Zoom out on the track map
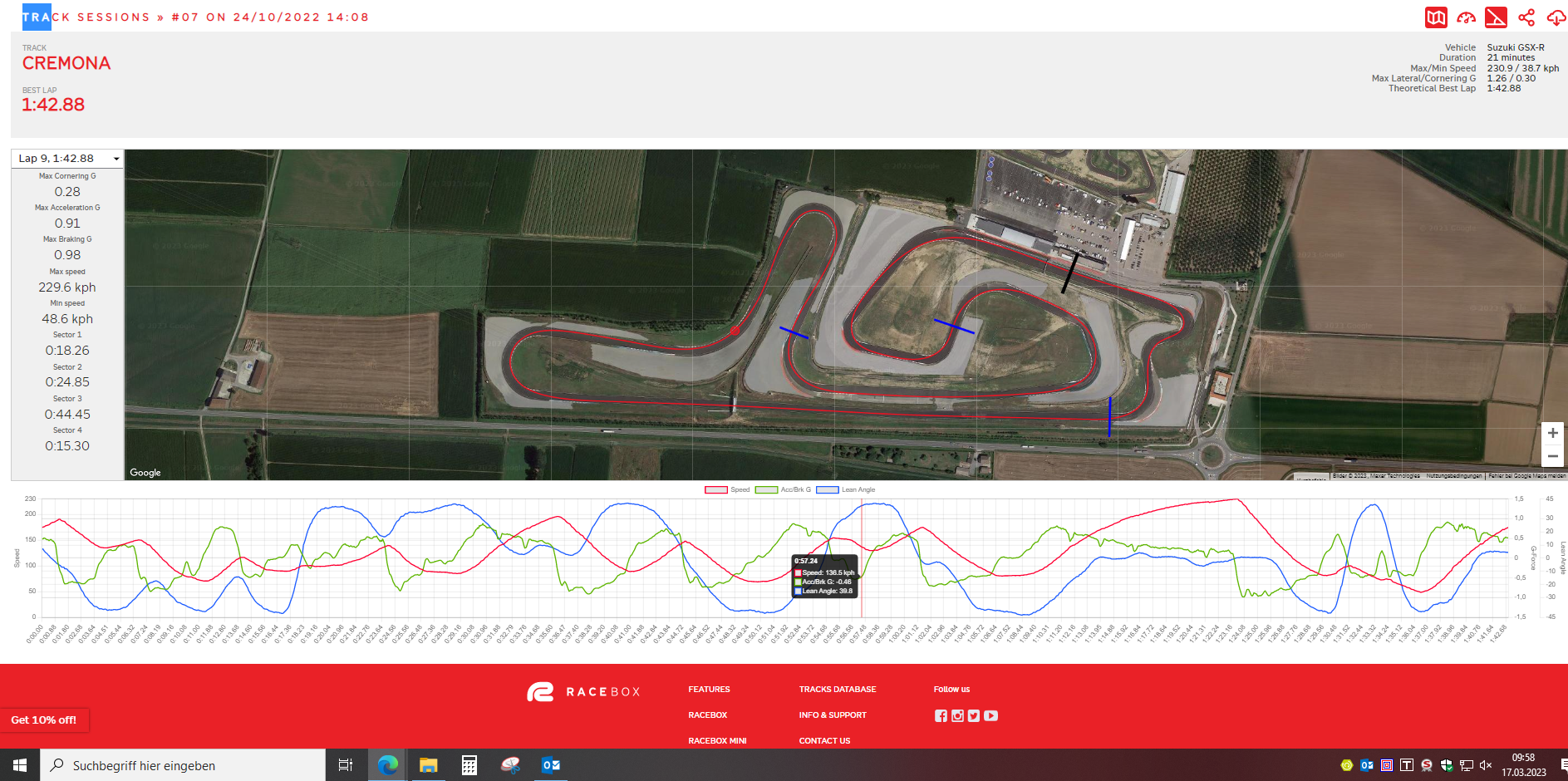The height and width of the screenshot is (781, 1568). pos(1552,456)
